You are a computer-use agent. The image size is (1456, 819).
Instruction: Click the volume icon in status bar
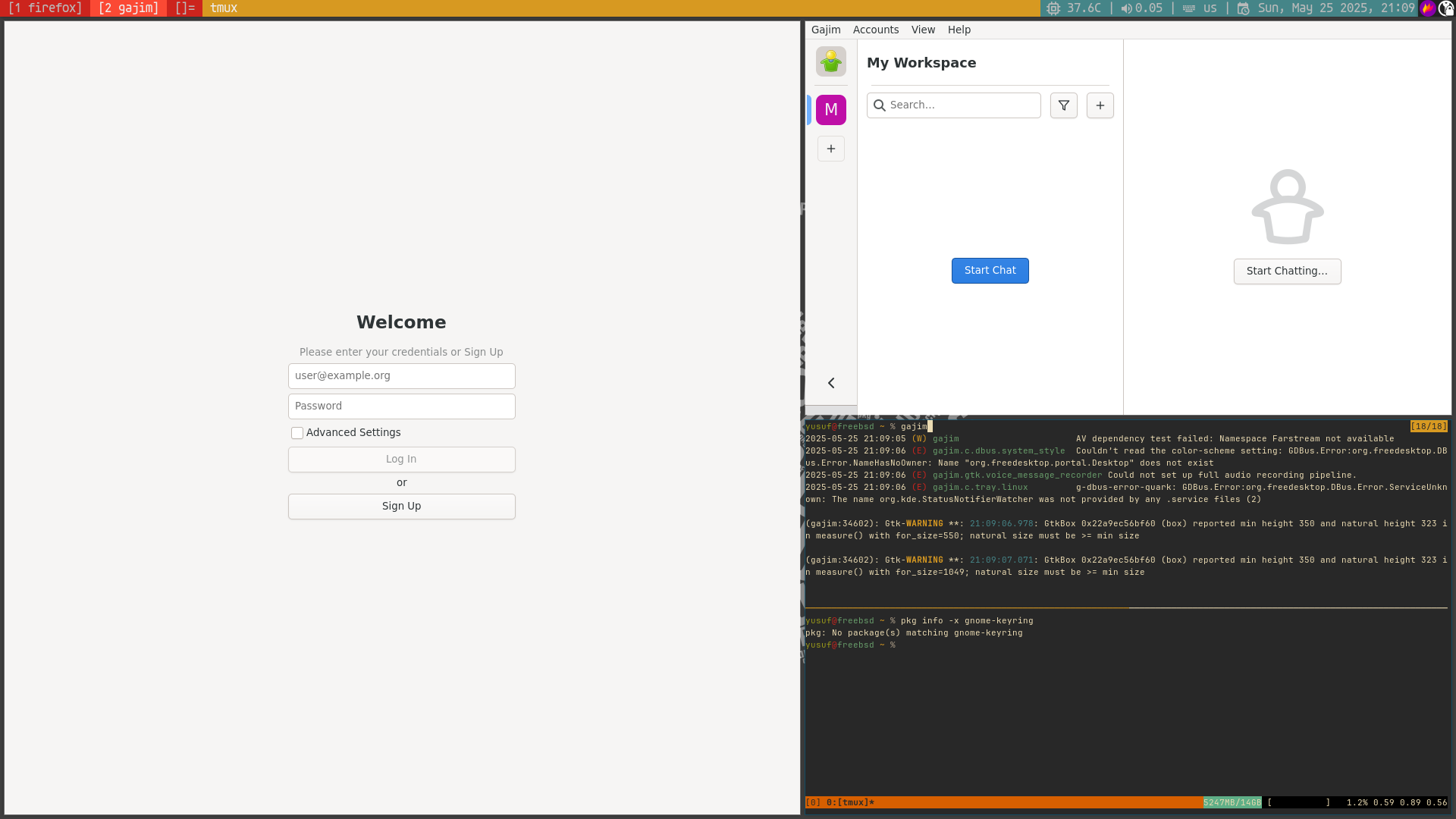[x=1126, y=8]
